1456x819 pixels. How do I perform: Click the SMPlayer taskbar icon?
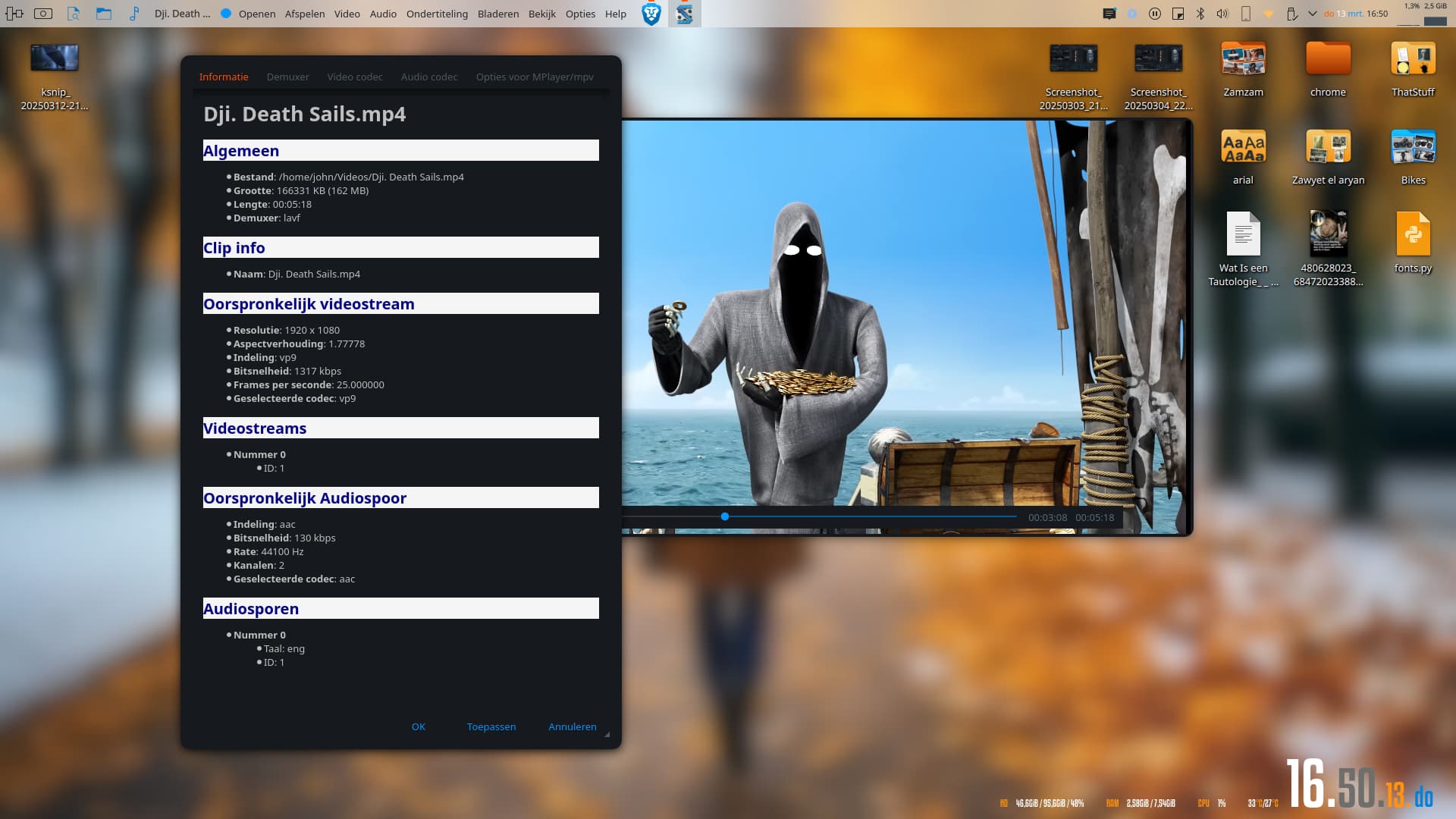click(685, 14)
